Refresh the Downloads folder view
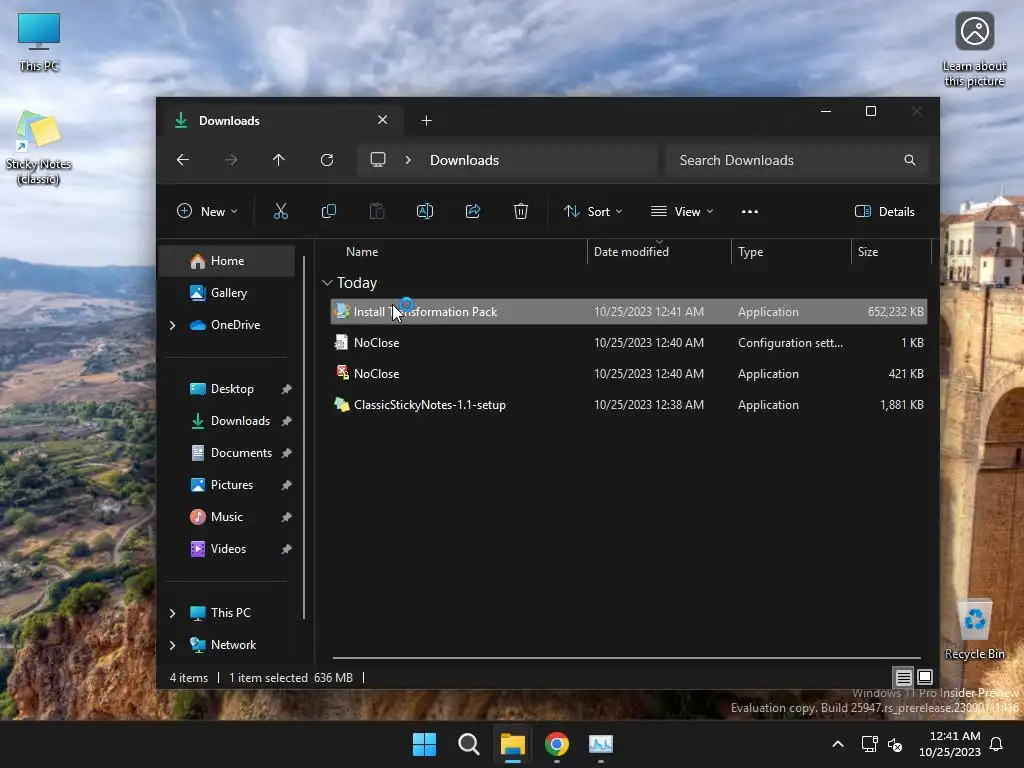 pos(327,160)
